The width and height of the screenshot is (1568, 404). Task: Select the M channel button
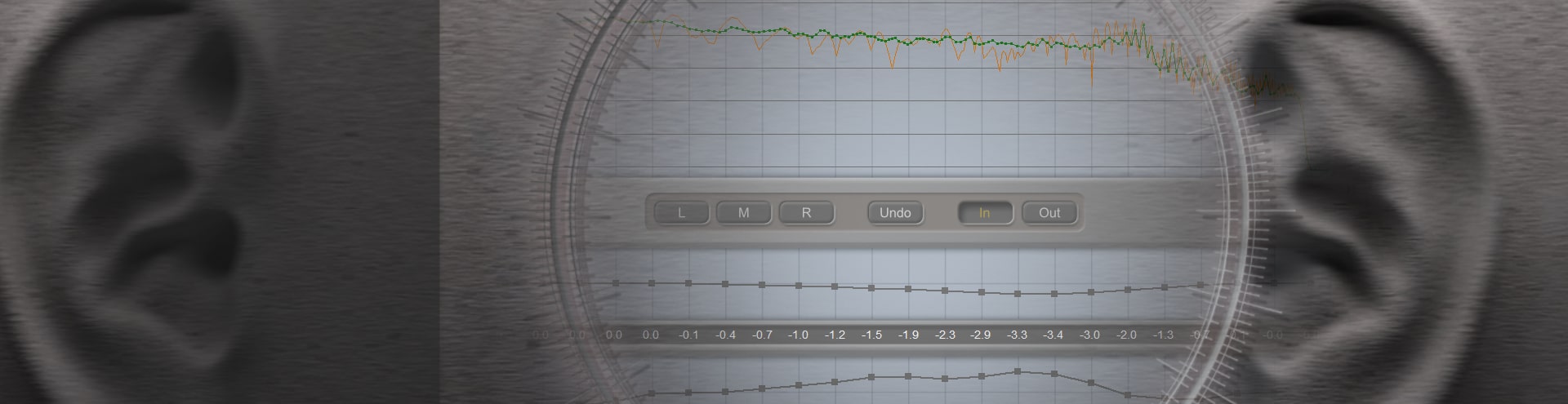(x=743, y=213)
